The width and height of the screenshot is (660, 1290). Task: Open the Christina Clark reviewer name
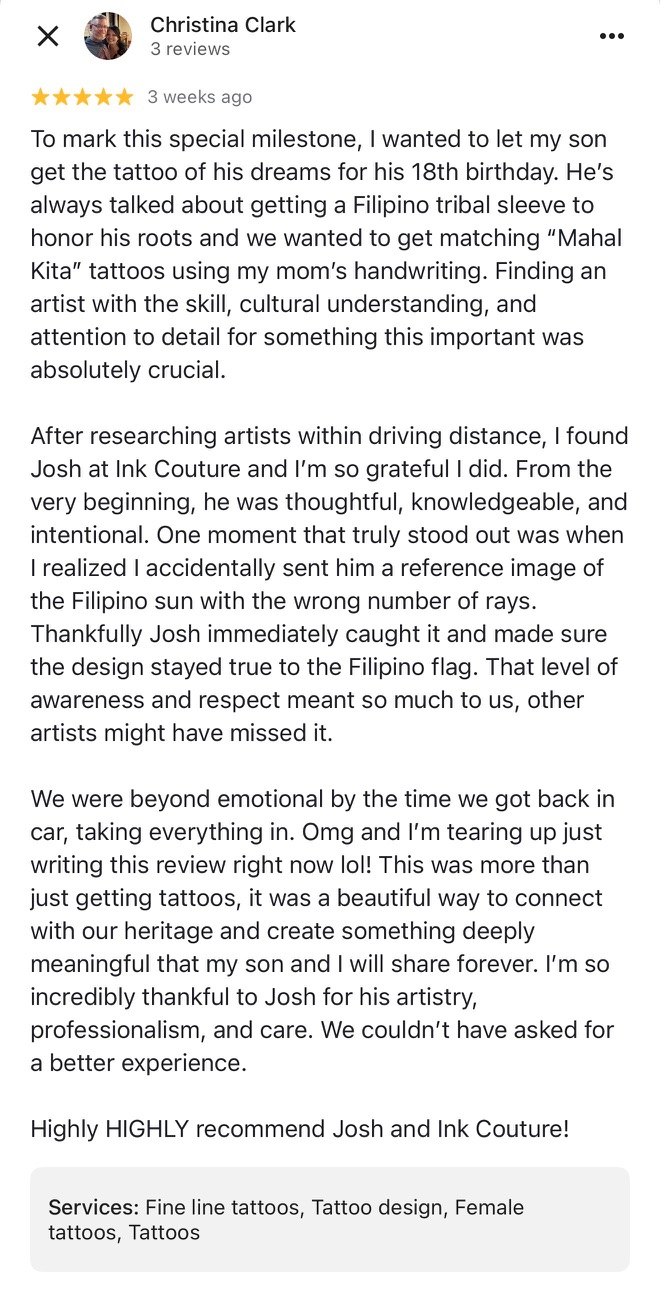click(223, 24)
